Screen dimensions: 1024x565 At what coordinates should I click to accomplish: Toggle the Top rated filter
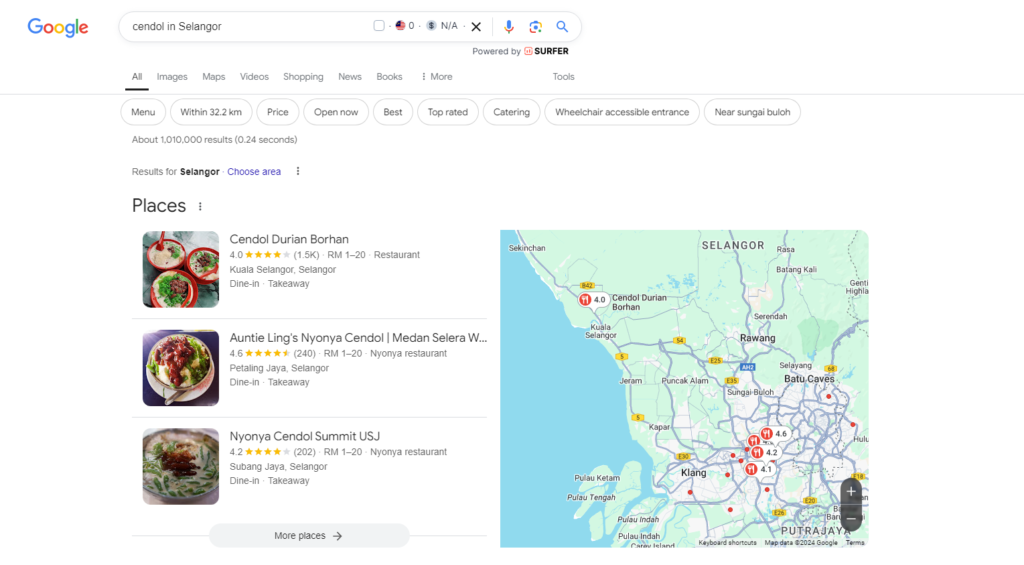click(447, 112)
